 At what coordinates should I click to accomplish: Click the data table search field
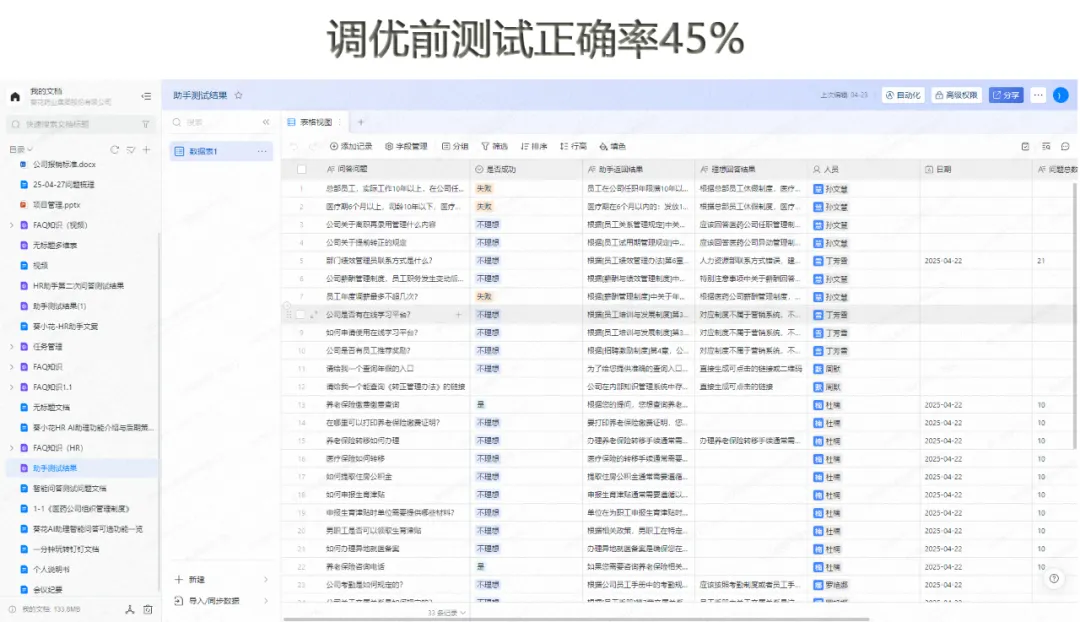point(214,122)
